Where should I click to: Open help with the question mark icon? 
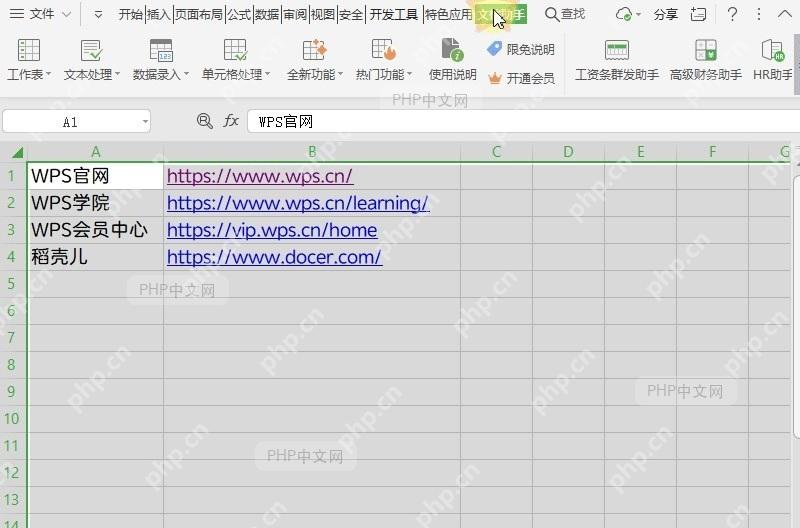(x=732, y=14)
